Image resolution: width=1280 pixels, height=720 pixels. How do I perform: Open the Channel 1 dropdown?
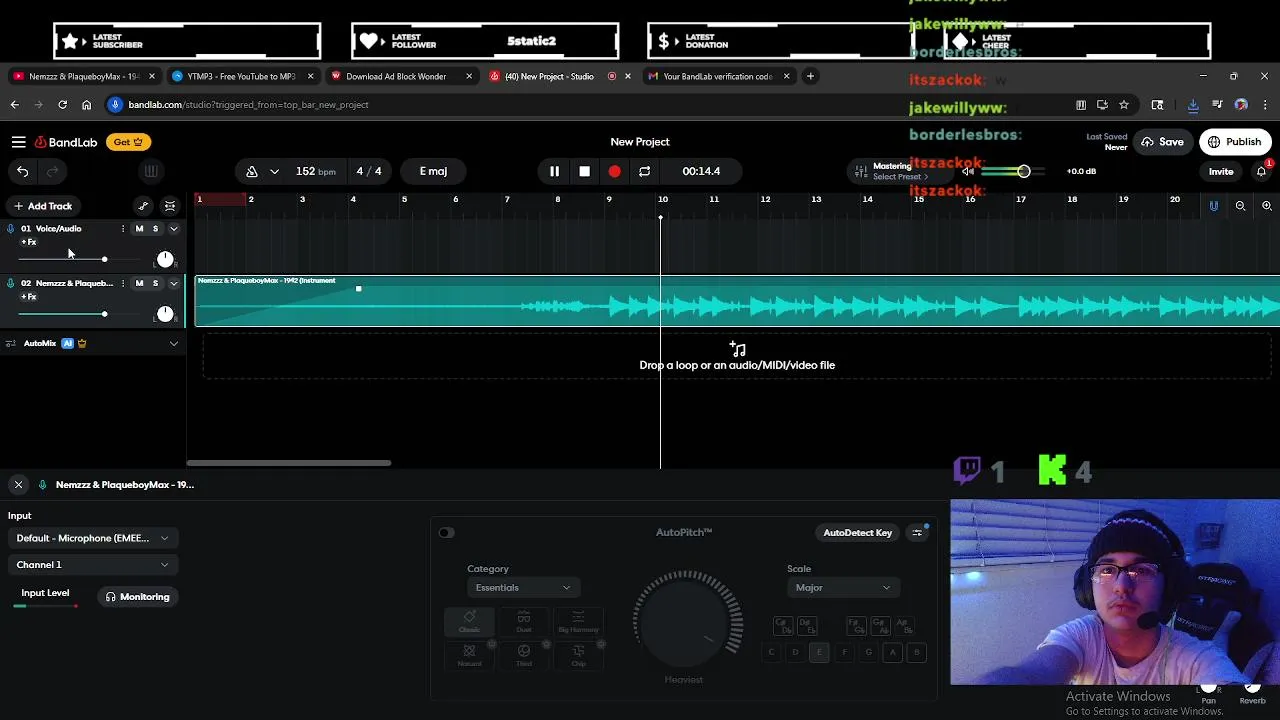coord(92,565)
